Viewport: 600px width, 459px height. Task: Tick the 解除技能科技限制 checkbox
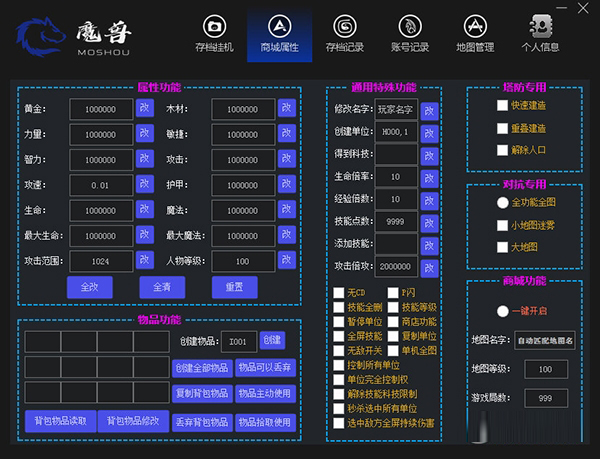tap(339, 394)
